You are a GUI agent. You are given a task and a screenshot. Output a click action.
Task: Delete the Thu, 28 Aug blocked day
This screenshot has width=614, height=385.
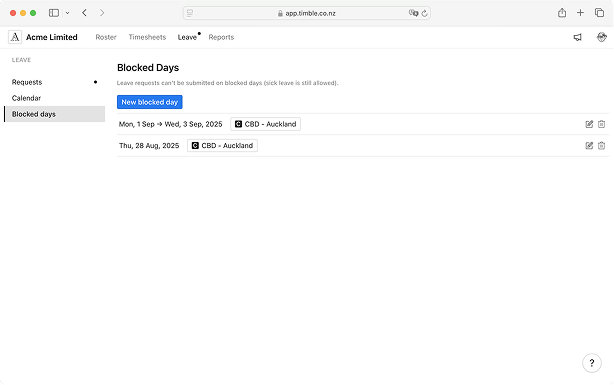click(x=601, y=146)
